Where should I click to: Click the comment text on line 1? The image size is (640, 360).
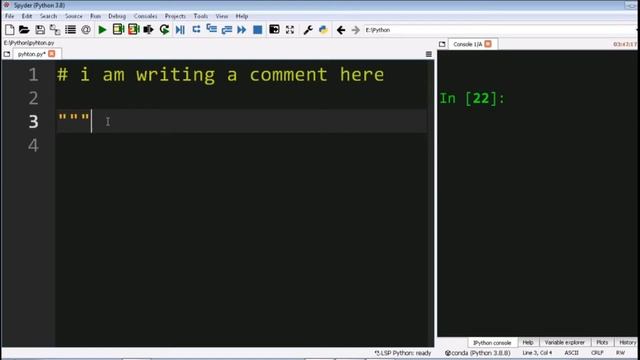pyautogui.click(x=220, y=75)
